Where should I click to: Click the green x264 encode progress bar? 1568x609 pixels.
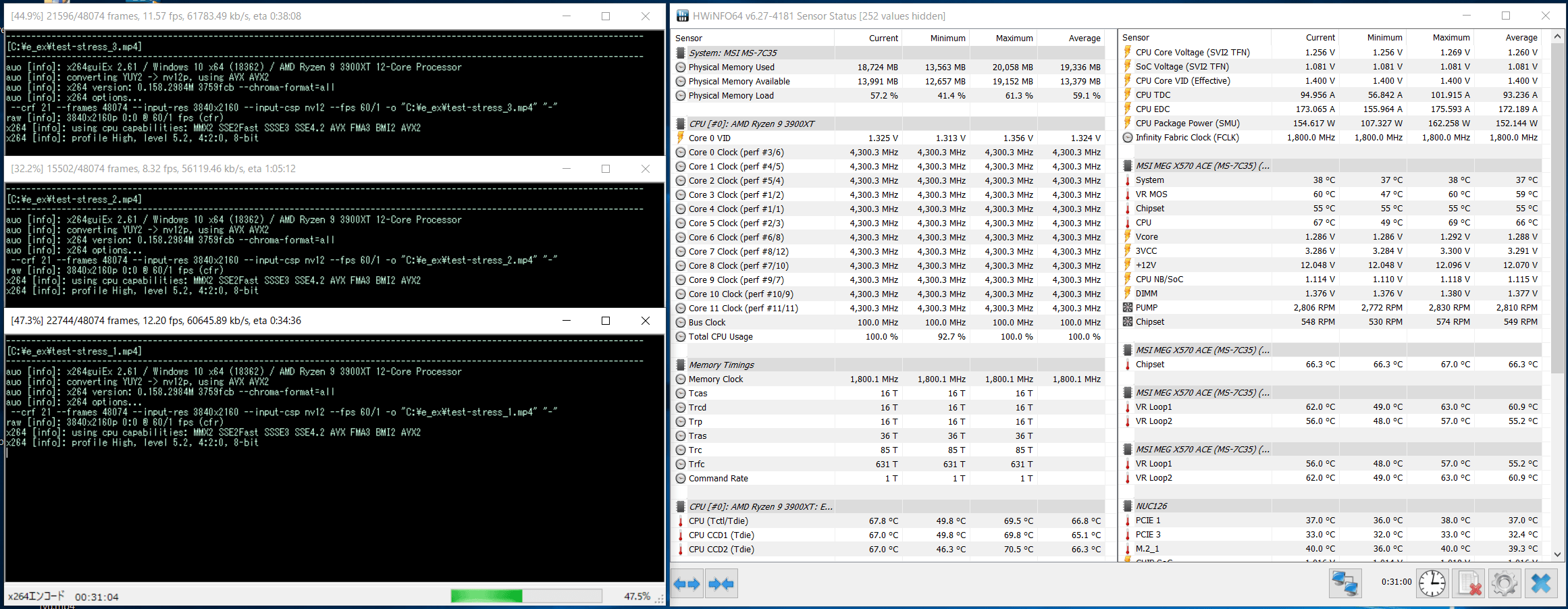526,595
